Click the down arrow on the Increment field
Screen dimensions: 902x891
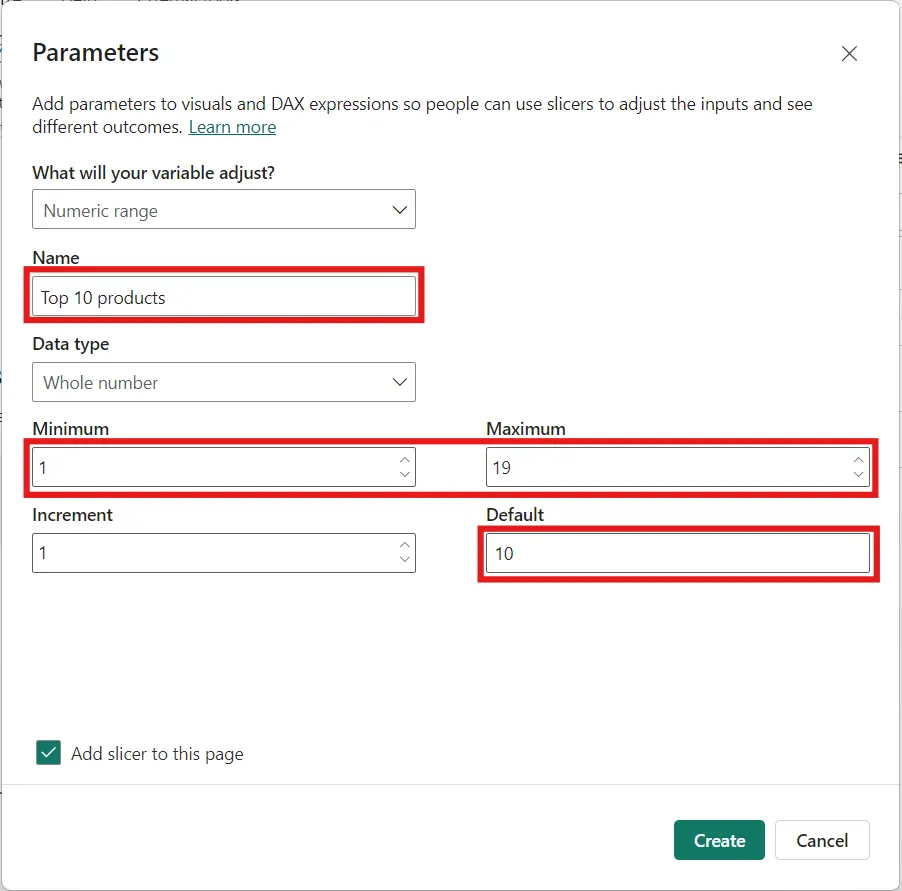pyautogui.click(x=404, y=558)
